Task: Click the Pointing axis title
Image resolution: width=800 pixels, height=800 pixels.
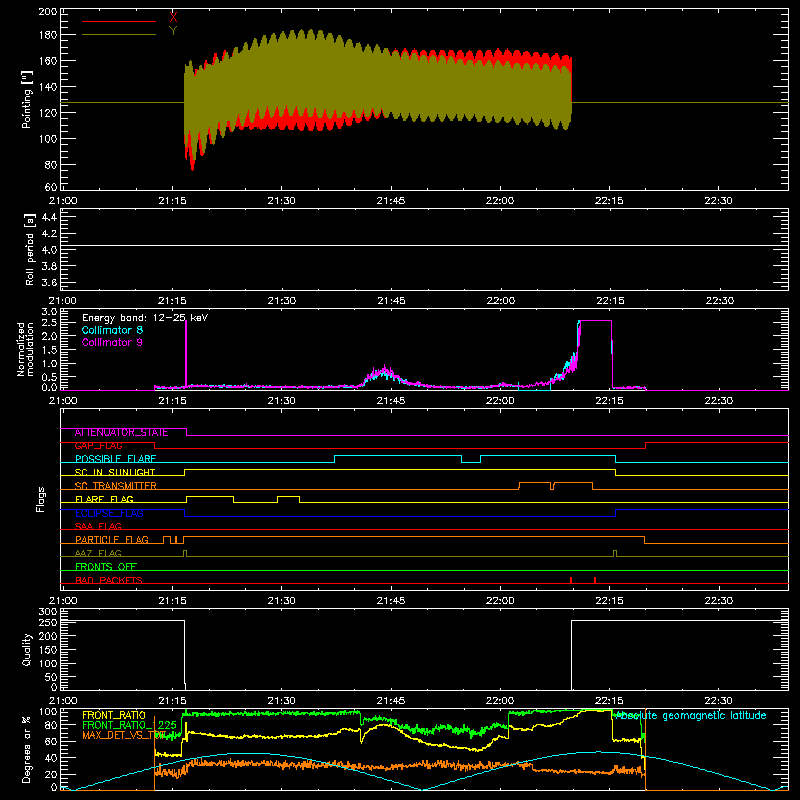Action: point(27,99)
